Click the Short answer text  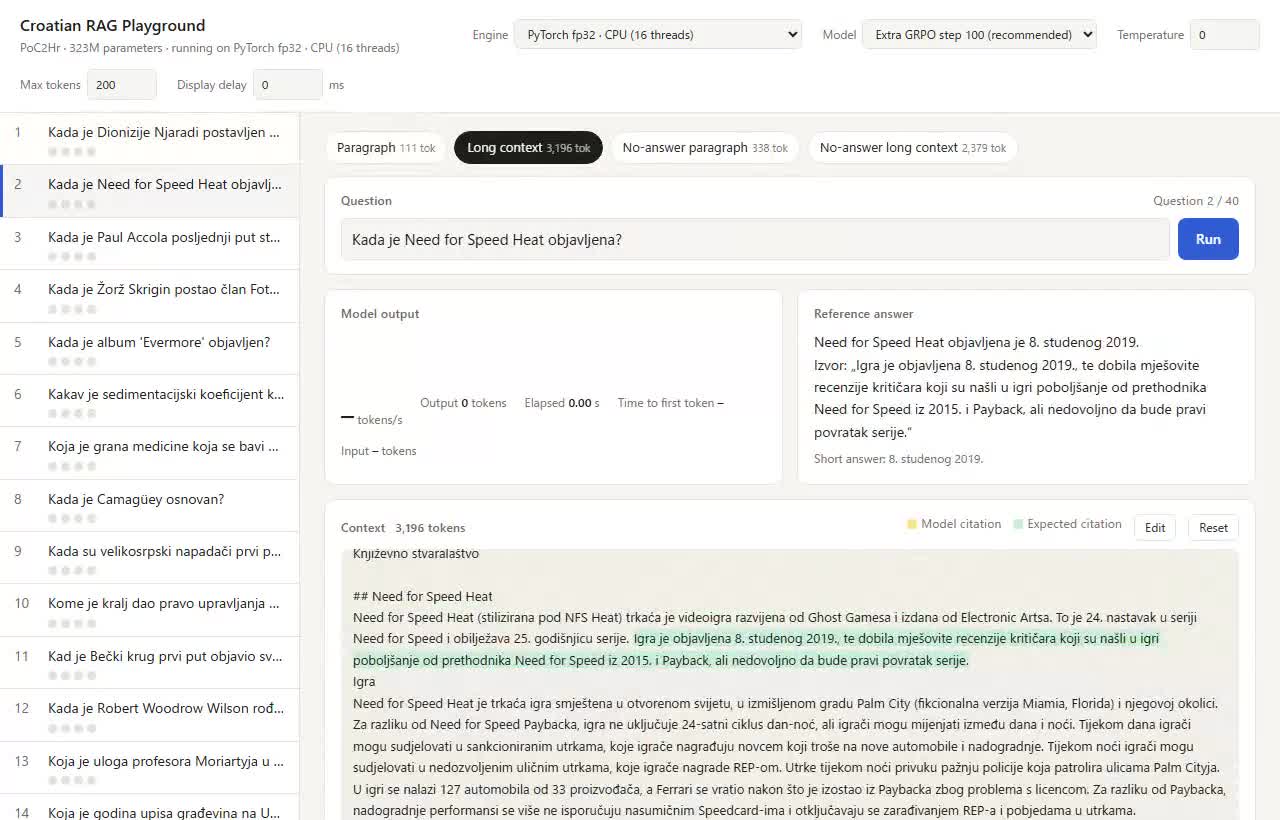coord(899,459)
